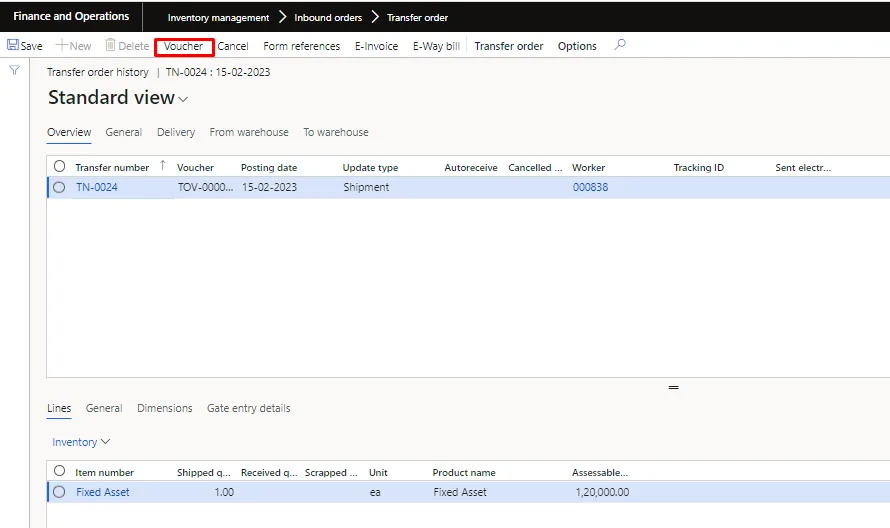This screenshot has height=528, width=890.
Task: Click the Assessable... column header
Action: pyautogui.click(x=599, y=472)
